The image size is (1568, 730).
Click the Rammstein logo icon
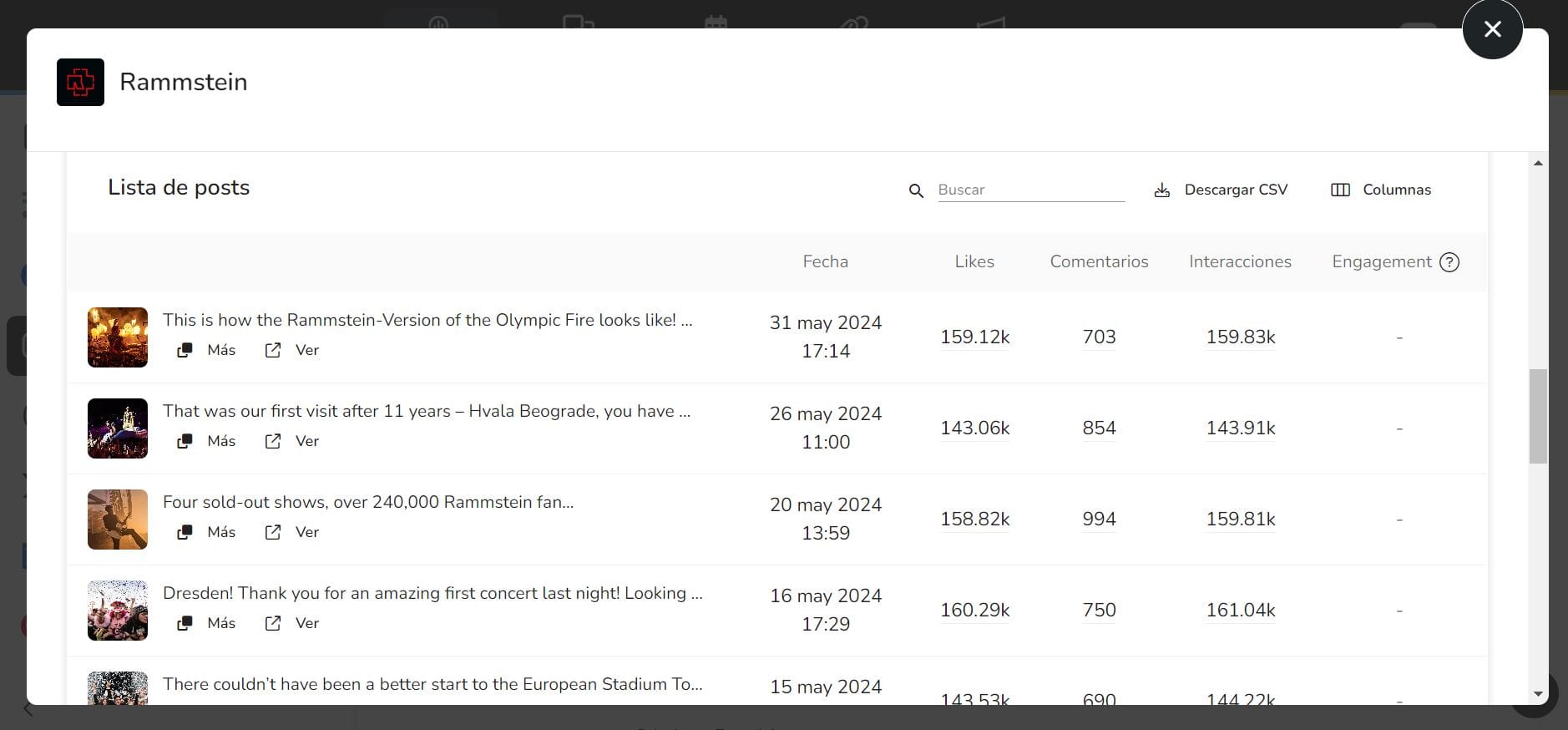click(80, 82)
